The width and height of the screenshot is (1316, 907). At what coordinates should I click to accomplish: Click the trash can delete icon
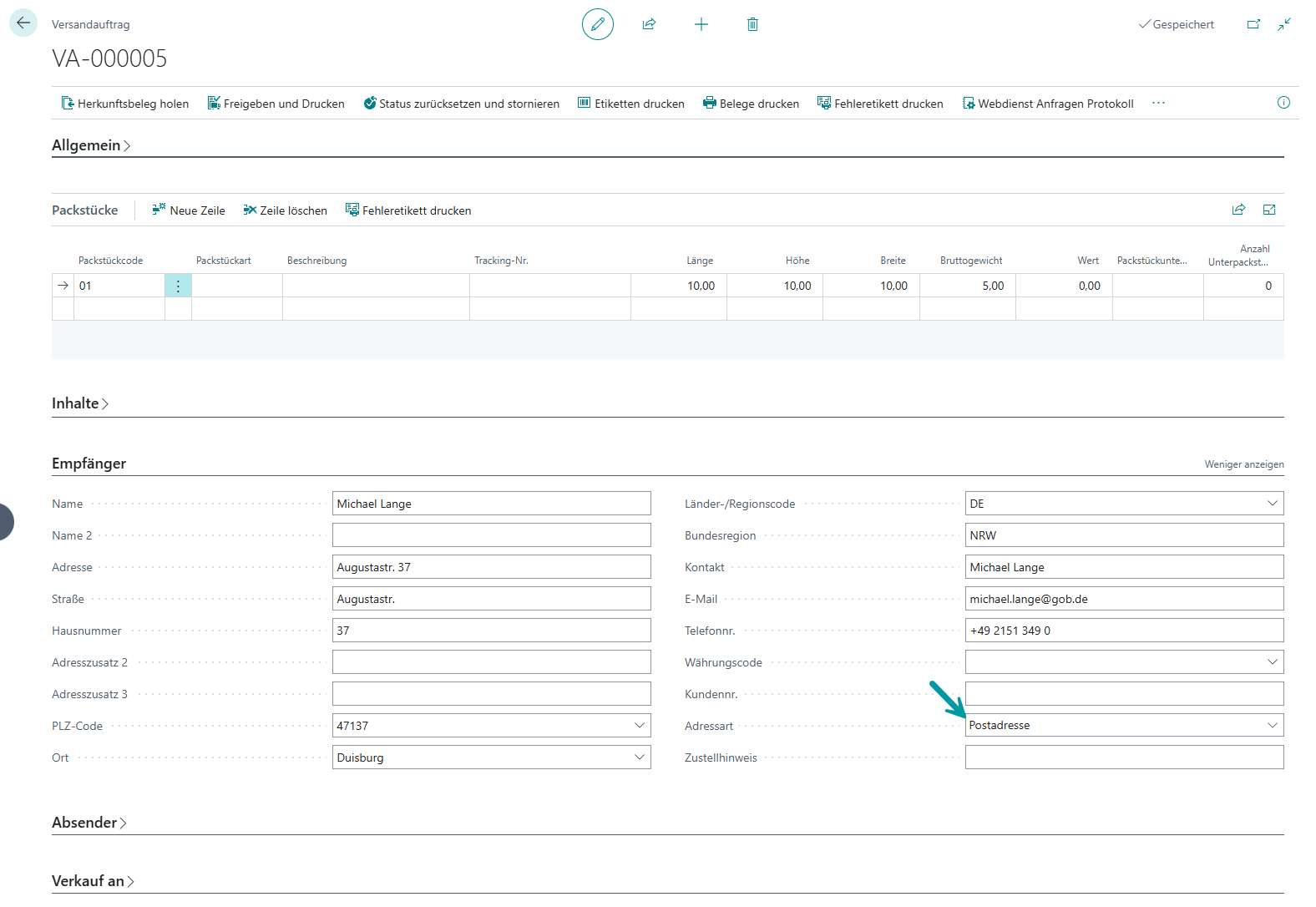point(752,24)
